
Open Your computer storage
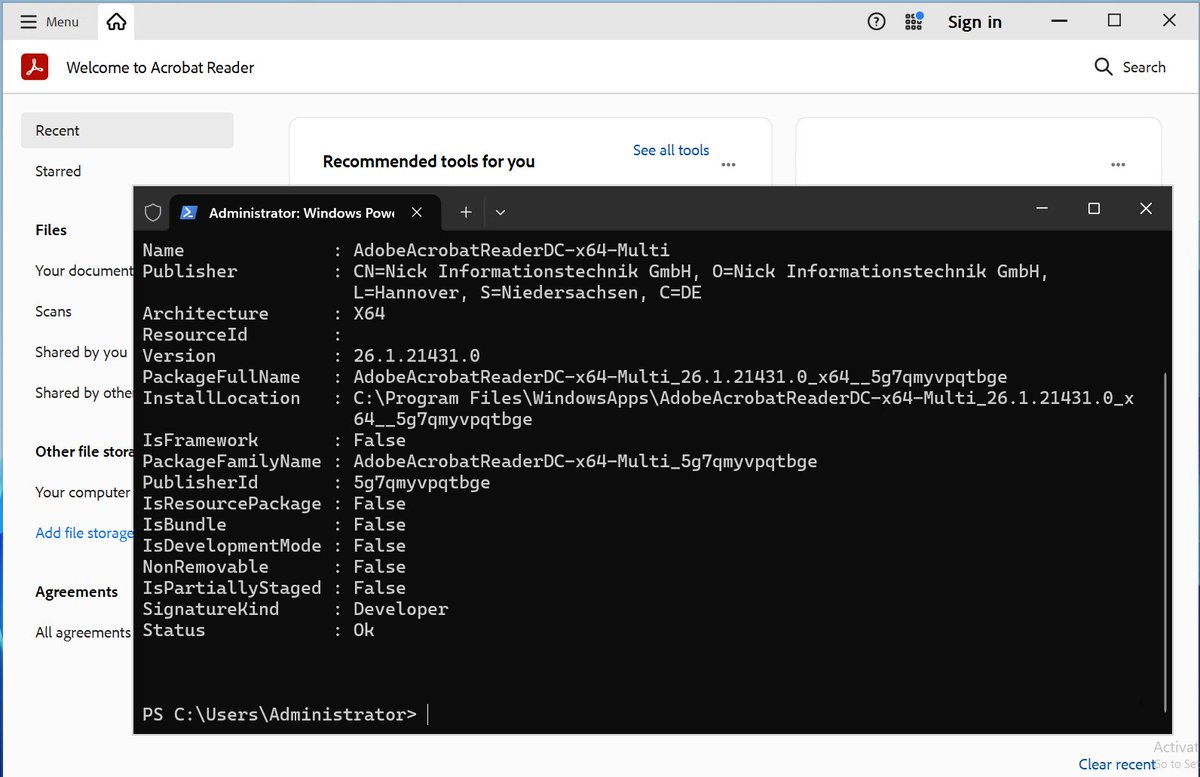pyautogui.click(x=83, y=492)
